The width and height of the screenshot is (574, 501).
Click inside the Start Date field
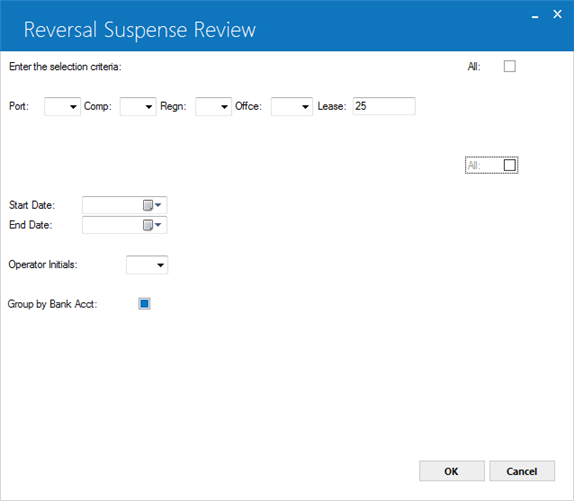pos(112,205)
